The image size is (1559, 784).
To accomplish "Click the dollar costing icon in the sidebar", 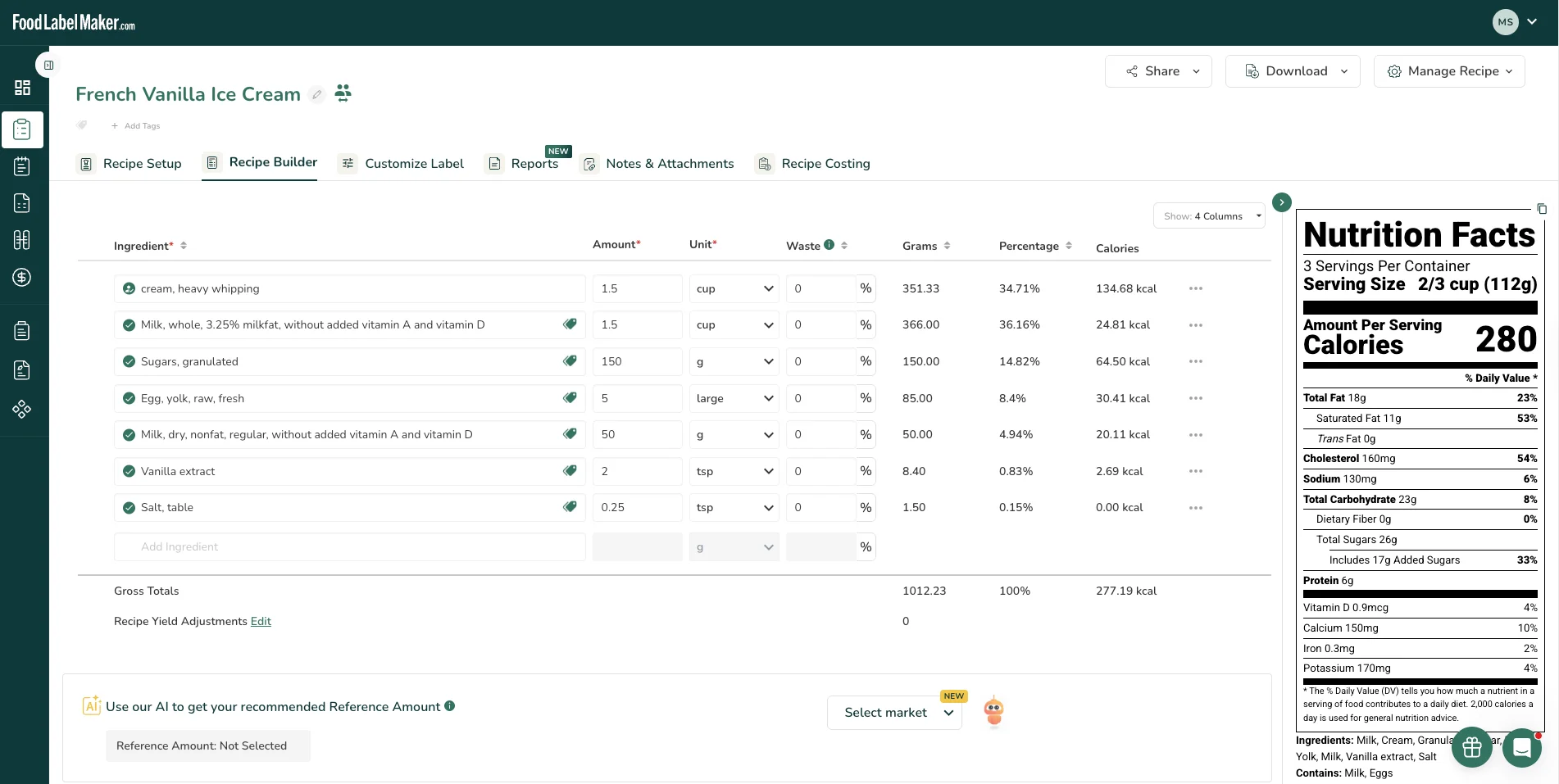I will (22, 277).
